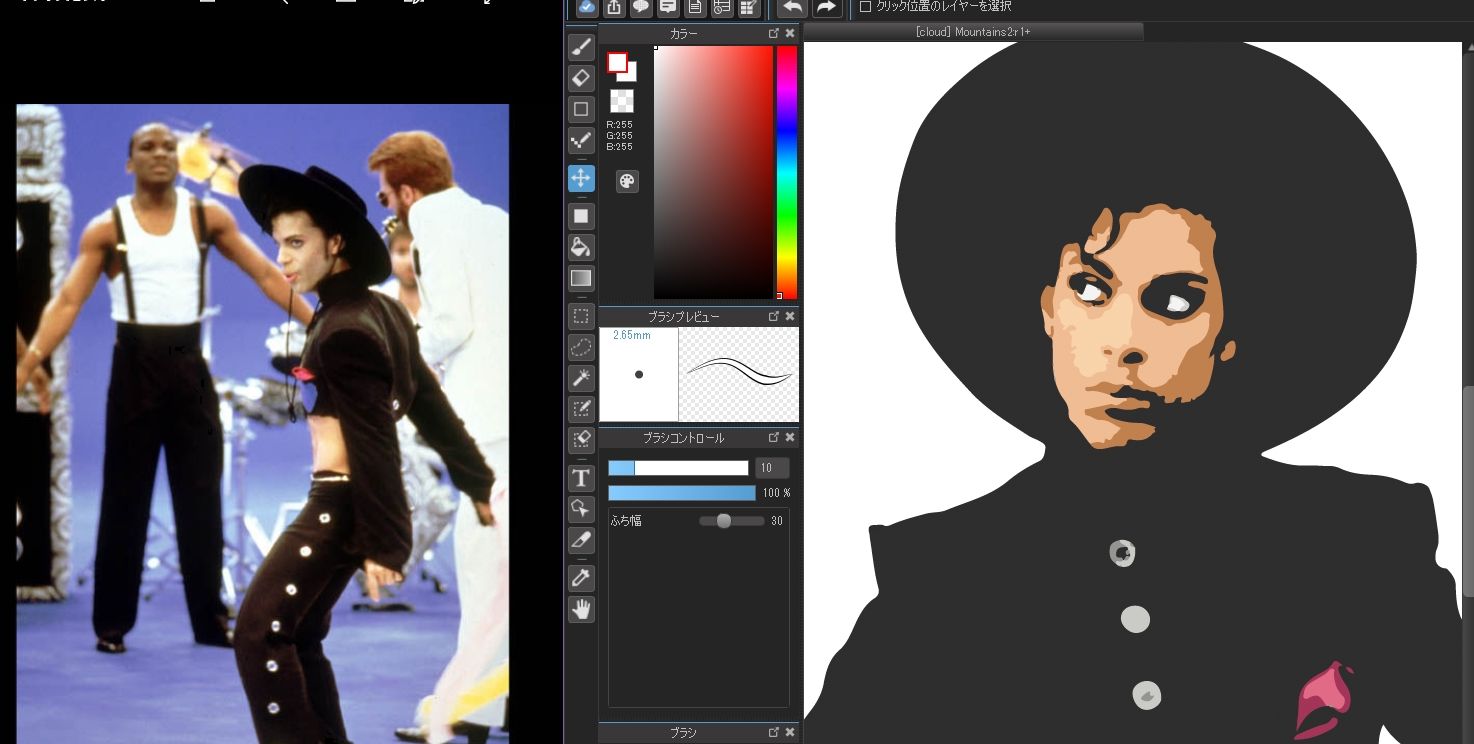1474x744 pixels.
Task: Select the Magic Wand tool
Action: click(581, 378)
